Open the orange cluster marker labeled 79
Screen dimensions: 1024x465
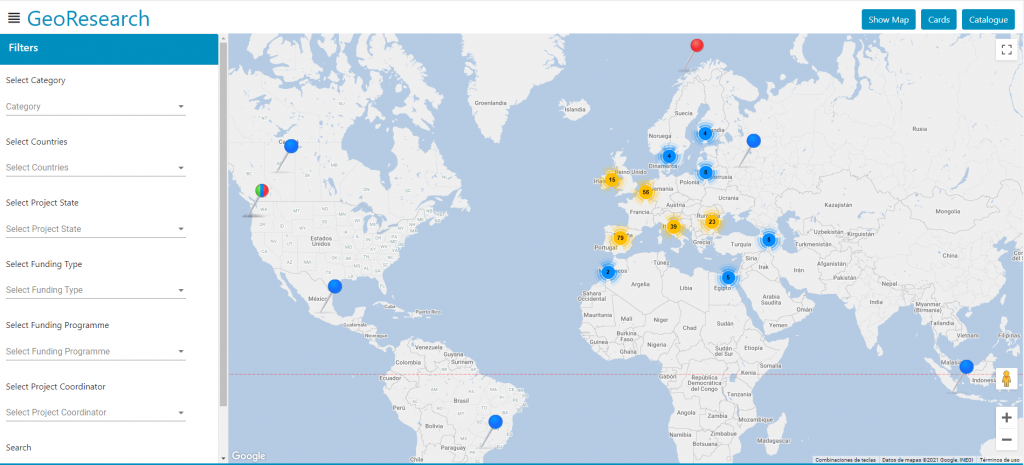coord(620,238)
